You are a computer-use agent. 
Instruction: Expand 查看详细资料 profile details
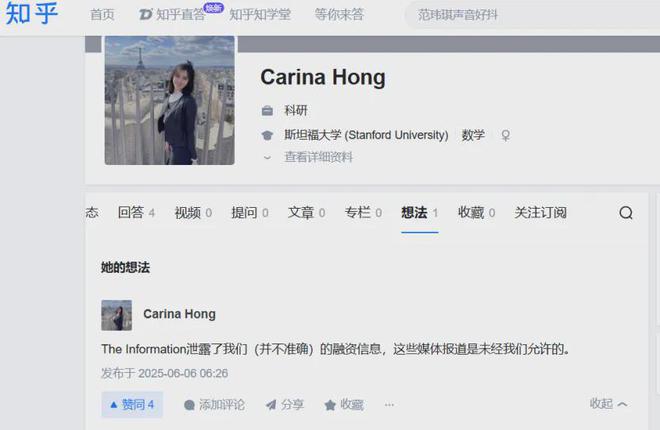[x=318, y=157]
